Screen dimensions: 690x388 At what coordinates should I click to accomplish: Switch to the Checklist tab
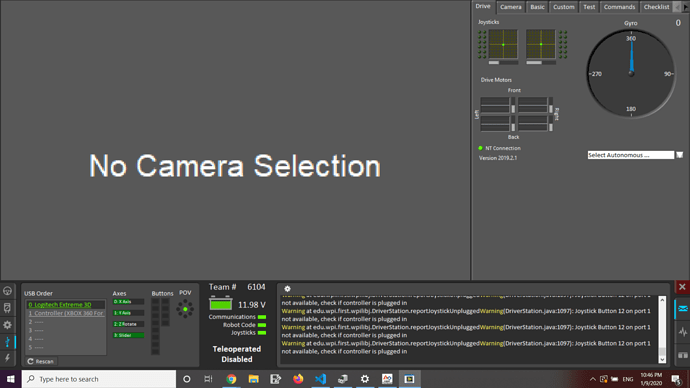coord(656,7)
